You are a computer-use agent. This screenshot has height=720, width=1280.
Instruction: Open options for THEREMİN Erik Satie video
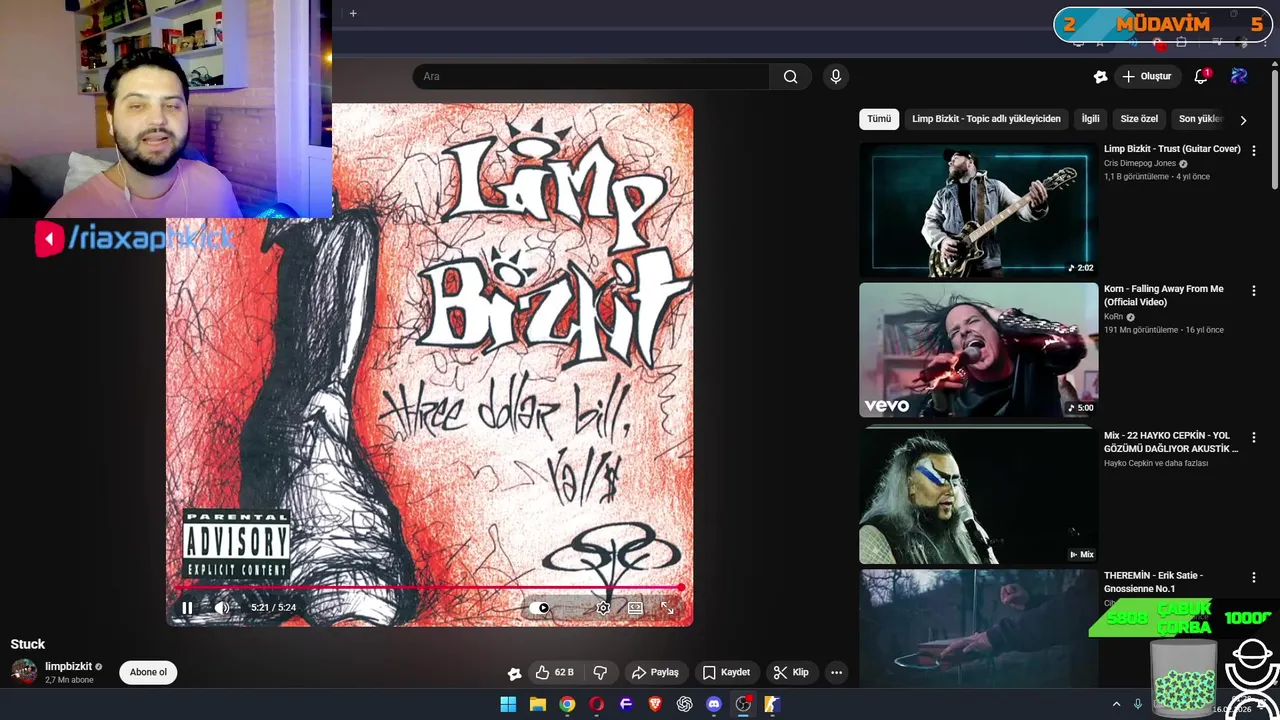click(x=1254, y=577)
